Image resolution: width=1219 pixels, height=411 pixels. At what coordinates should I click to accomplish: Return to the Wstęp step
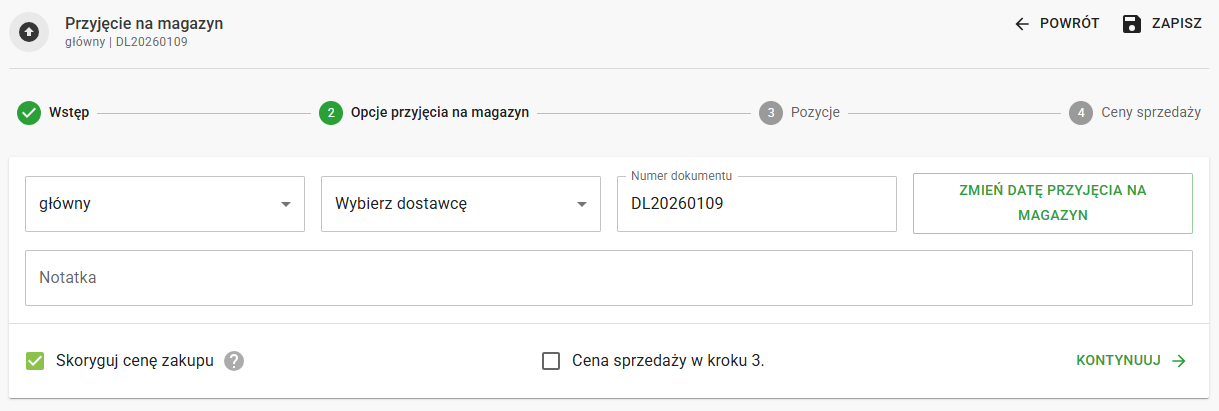pyautogui.click(x=69, y=113)
